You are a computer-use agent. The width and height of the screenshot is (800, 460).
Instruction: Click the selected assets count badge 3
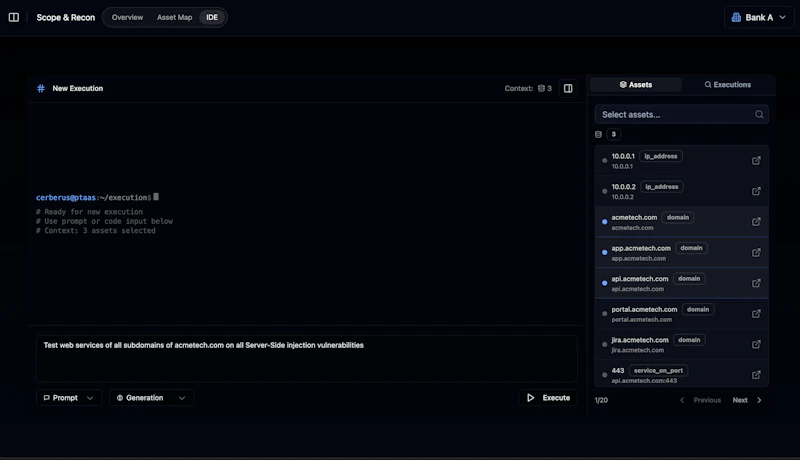tap(613, 134)
